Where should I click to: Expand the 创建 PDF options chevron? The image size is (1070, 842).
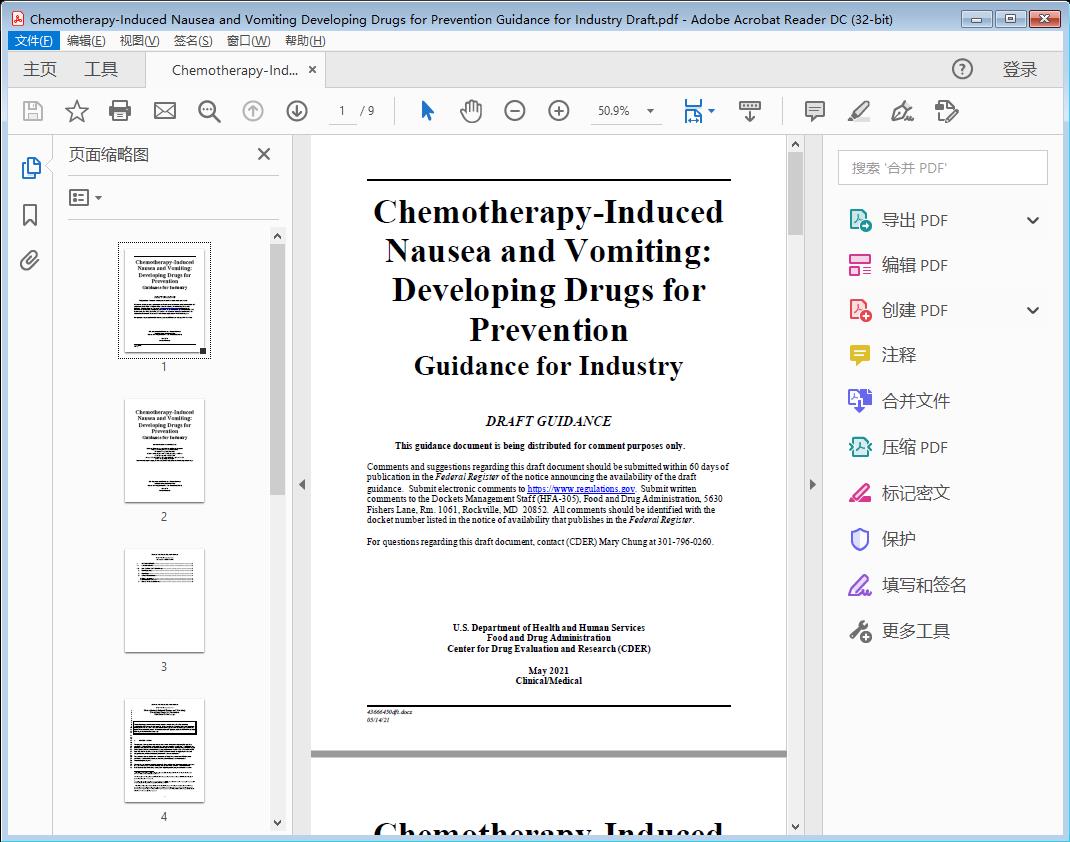coord(1032,310)
